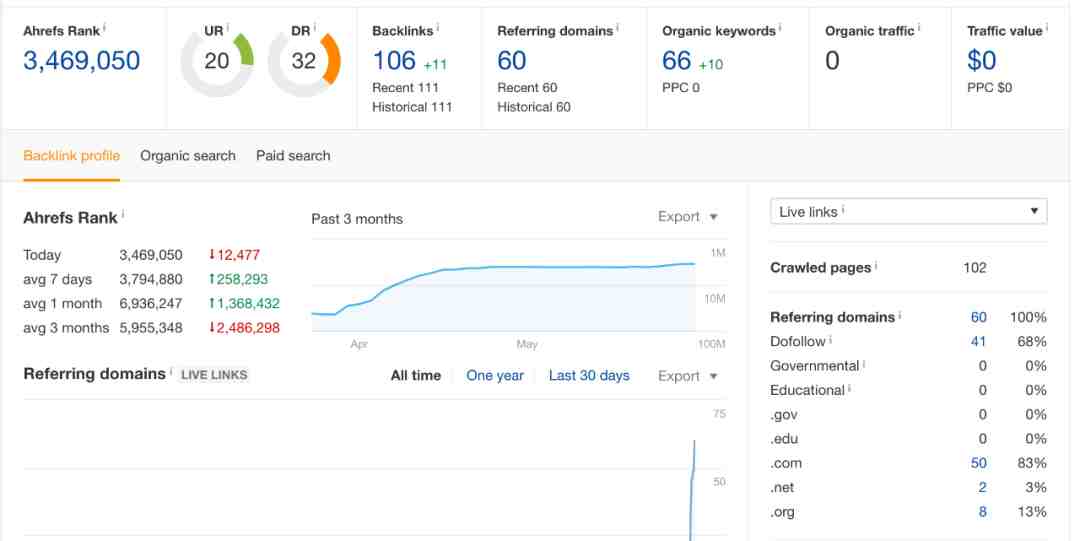The width and height of the screenshot is (1080, 541).
Task: Click info icon beside Educational
Action: pos(850,387)
